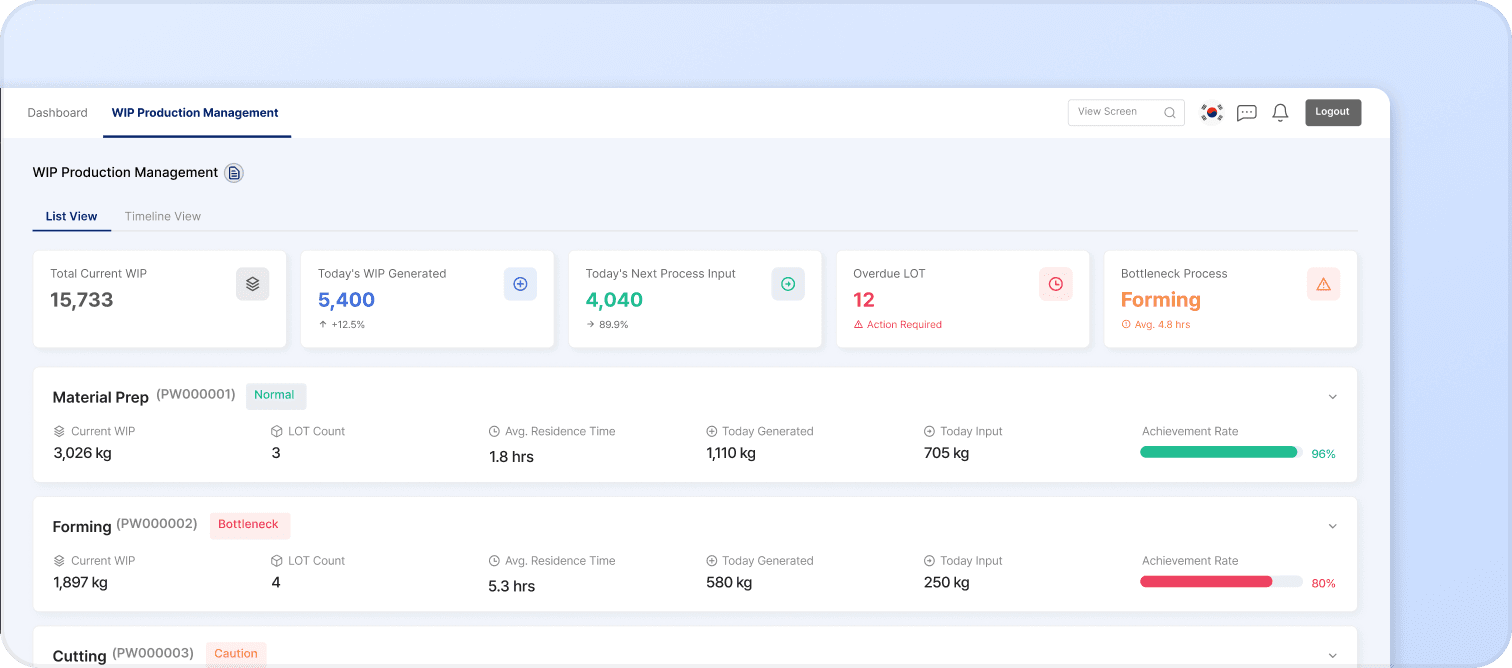Screen dimensions: 1512x668
Task: Click the 3,026 kg Current WIP value
Action: [x=82, y=453]
